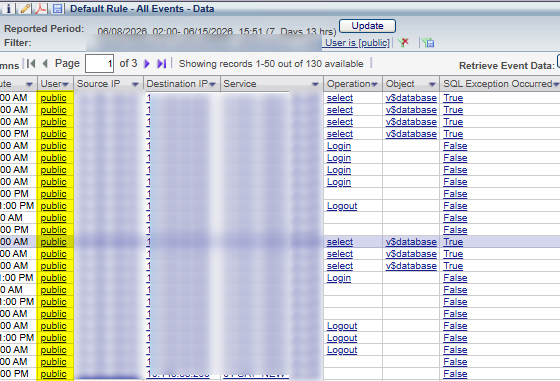Screen dimensions: 560x381
Task: Open the Operation column dropdown arrow
Action: [374, 84]
